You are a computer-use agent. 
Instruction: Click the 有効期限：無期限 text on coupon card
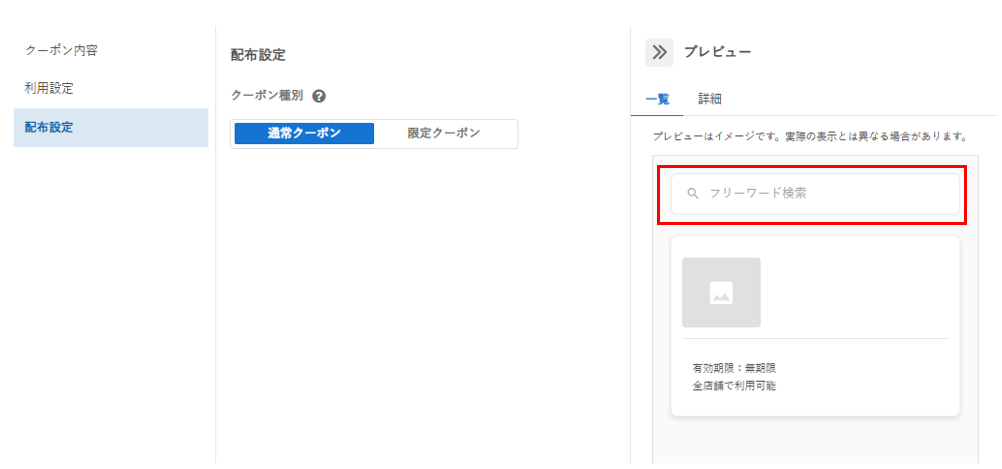[x=734, y=368]
